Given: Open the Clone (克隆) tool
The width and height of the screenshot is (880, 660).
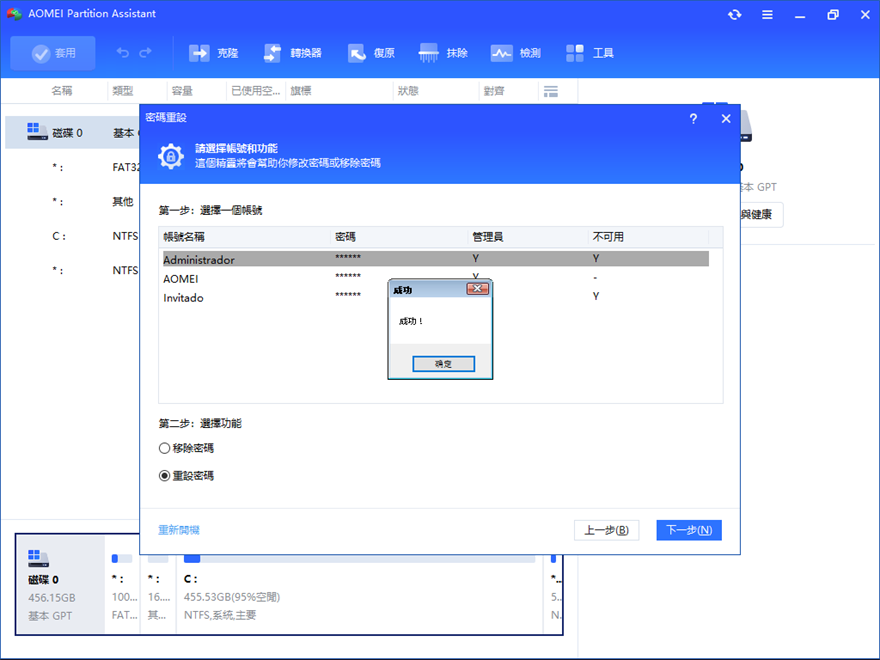Looking at the screenshot, I should [213, 53].
